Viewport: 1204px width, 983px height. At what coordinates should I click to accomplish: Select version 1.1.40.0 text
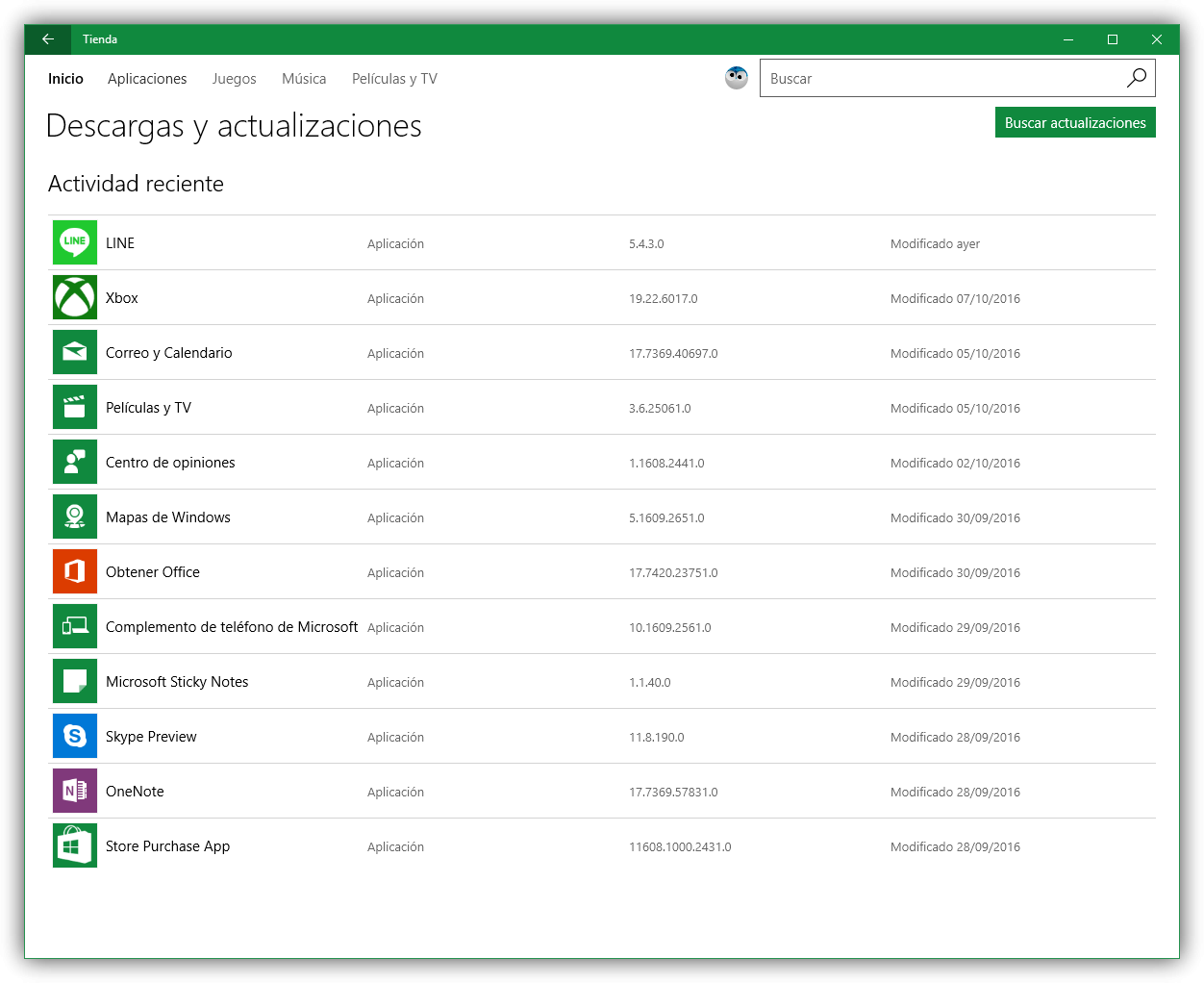[x=650, y=683]
